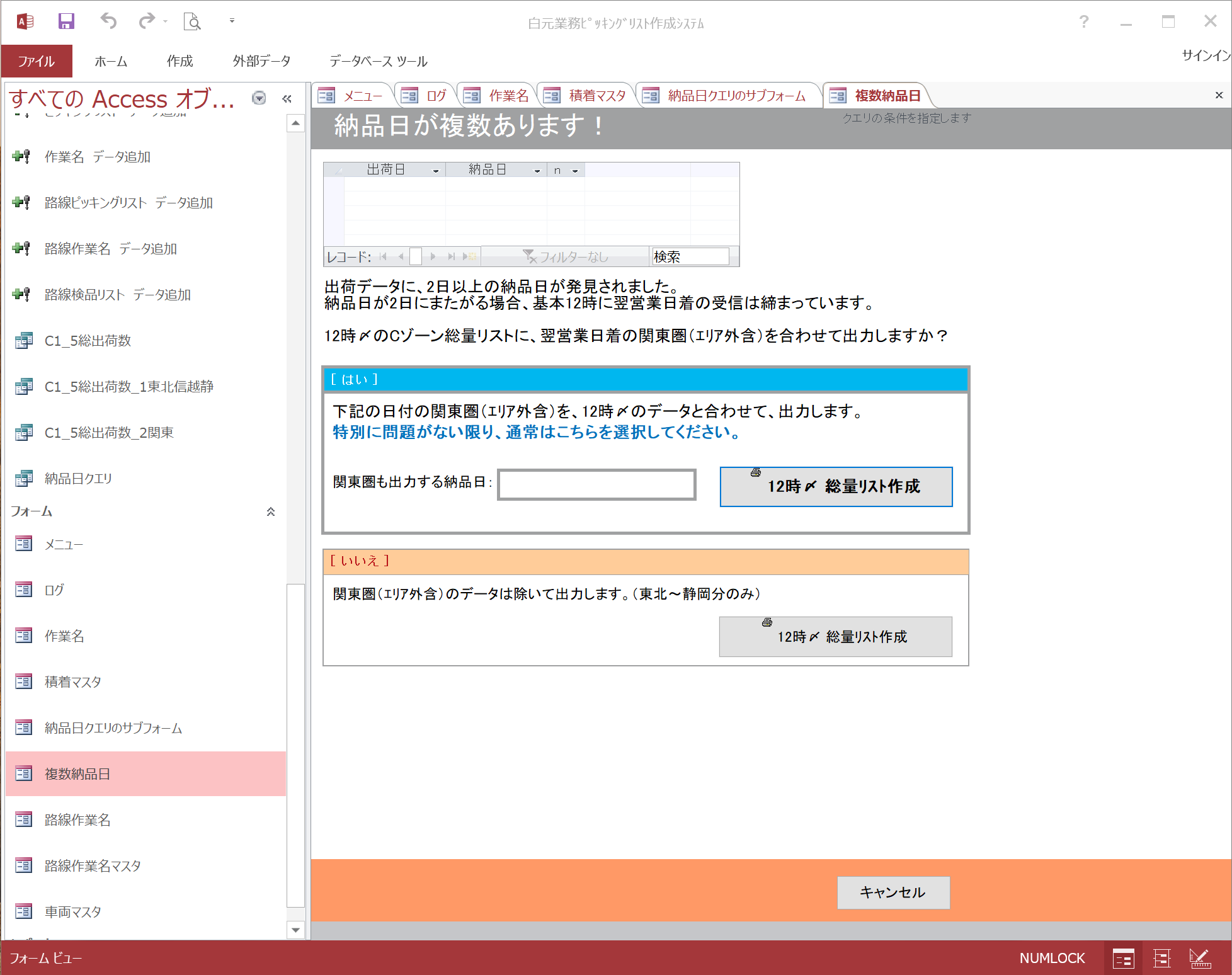The width and height of the screenshot is (1232, 975).
Task: Collapse the フォーム group in navigation pane
Action: point(270,512)
